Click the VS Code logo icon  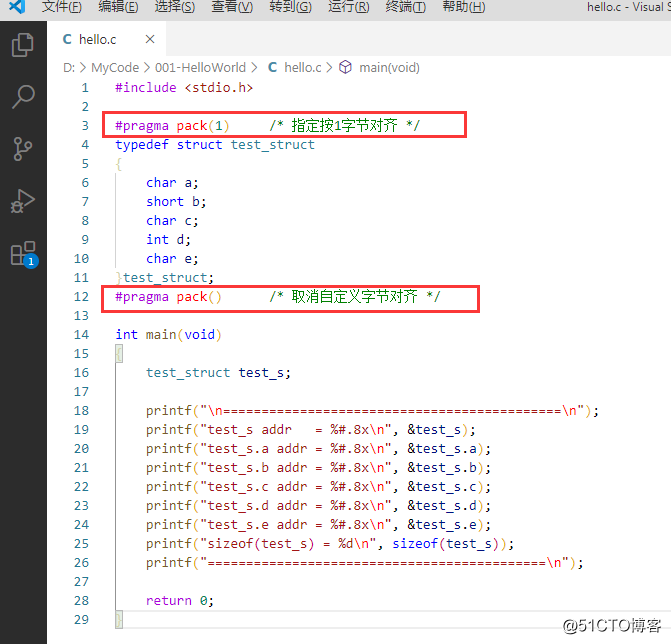[x=17, y=7]
